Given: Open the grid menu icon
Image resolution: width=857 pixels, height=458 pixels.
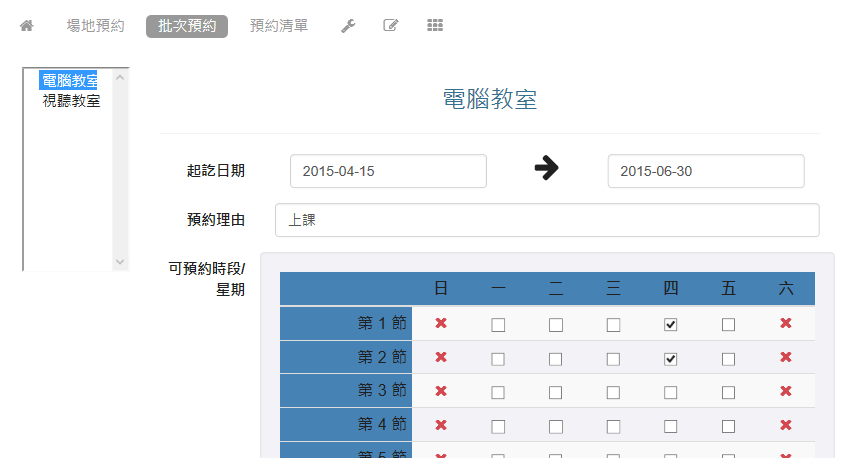Looking at the screenshot, I should pos(435,26).
